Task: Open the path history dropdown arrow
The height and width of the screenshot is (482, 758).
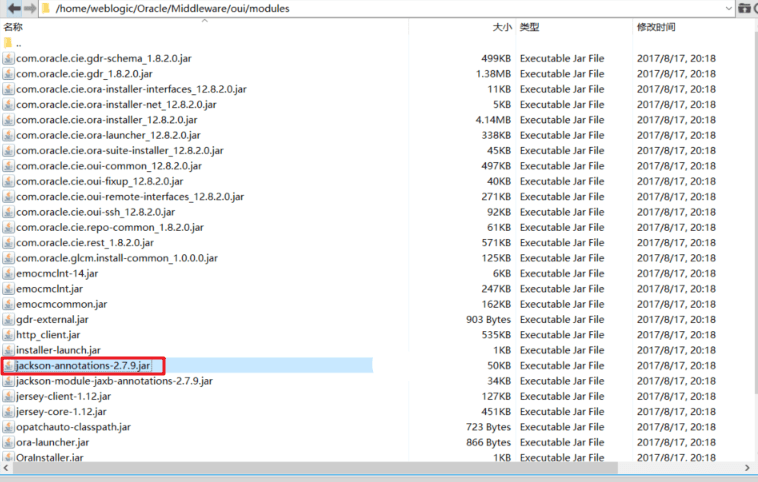Action: point(728,8)
